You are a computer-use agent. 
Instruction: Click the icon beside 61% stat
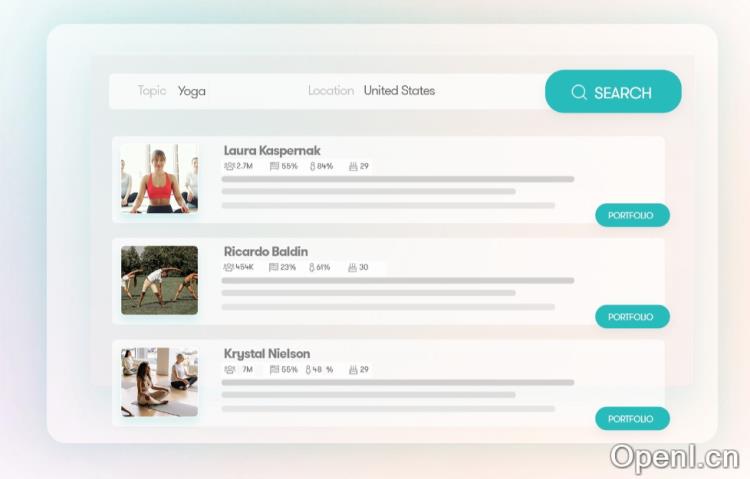click(x=311, y=268)
